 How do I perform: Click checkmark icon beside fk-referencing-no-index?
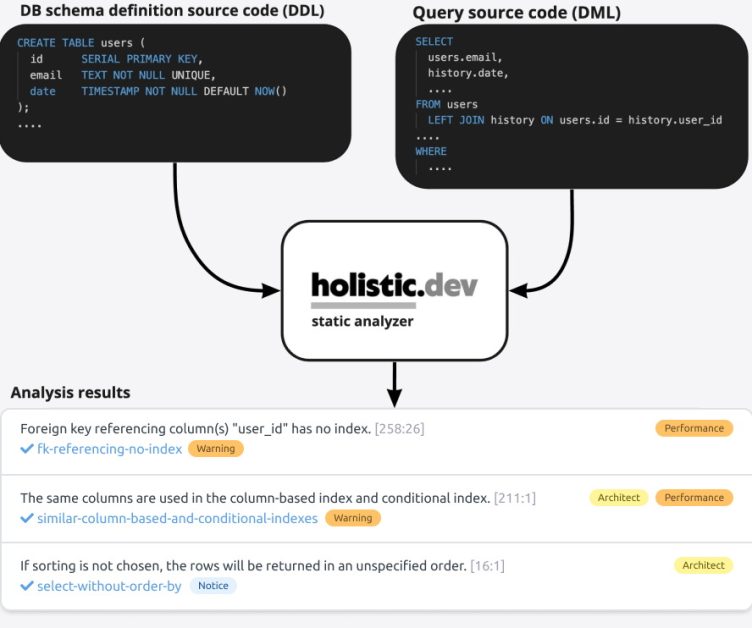click(27, 450)
